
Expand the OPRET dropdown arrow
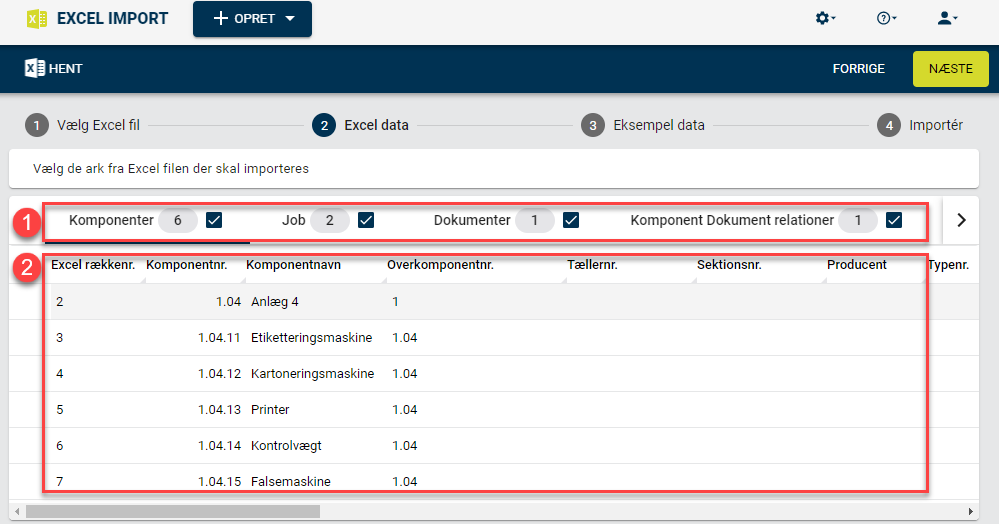click(x=290, y=18)
